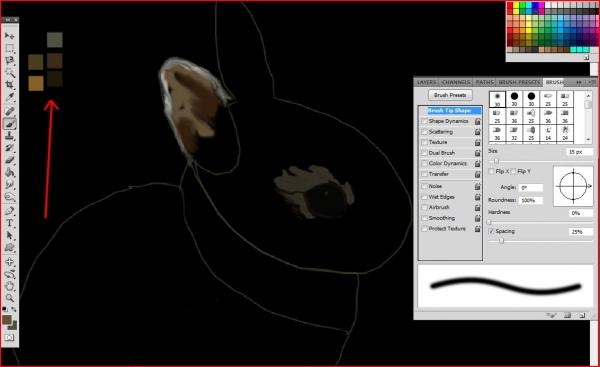Enable Airbrush checkbox
Viewport: 600px width, 367px height.
coord(424,207)
